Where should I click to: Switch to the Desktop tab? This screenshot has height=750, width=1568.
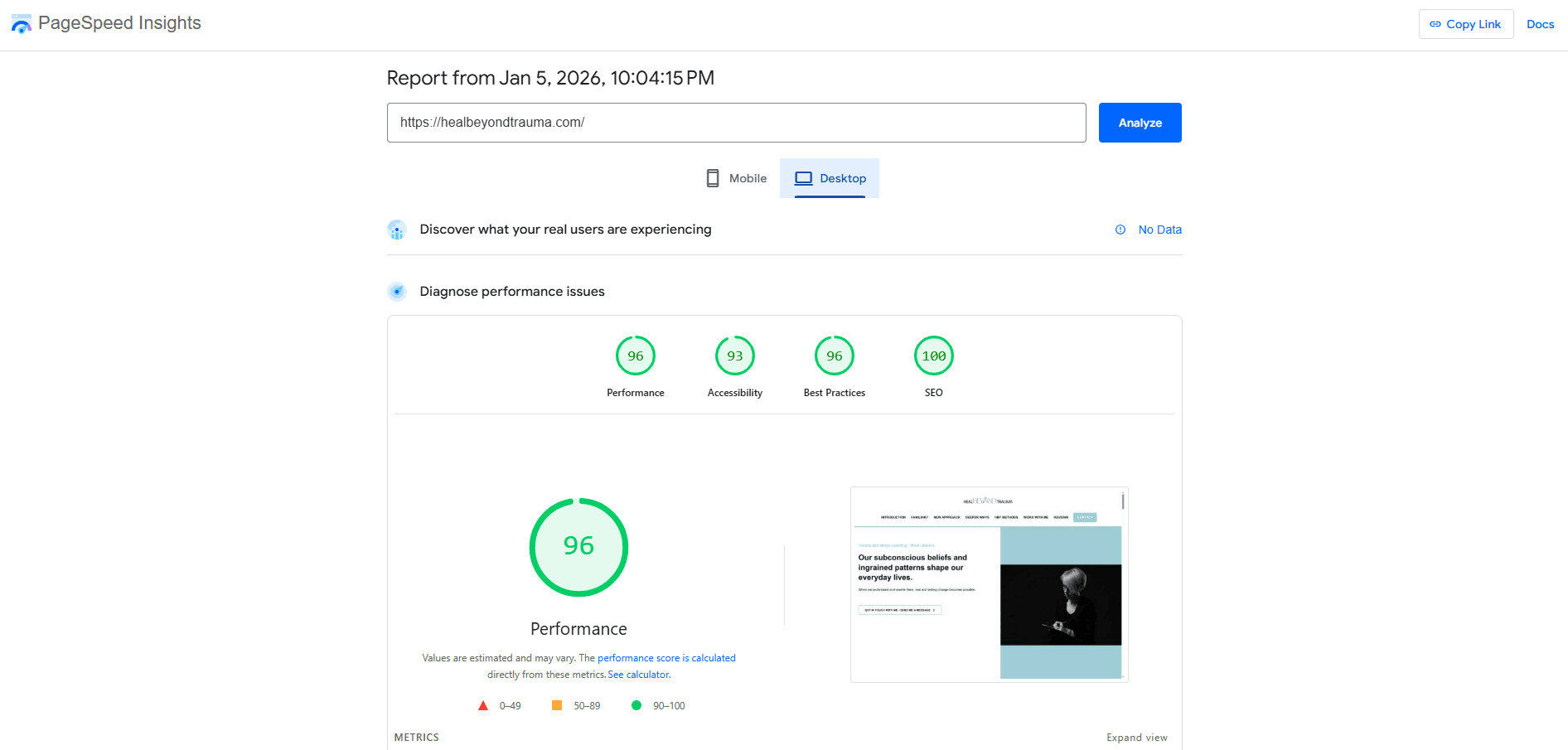(830, 178)
